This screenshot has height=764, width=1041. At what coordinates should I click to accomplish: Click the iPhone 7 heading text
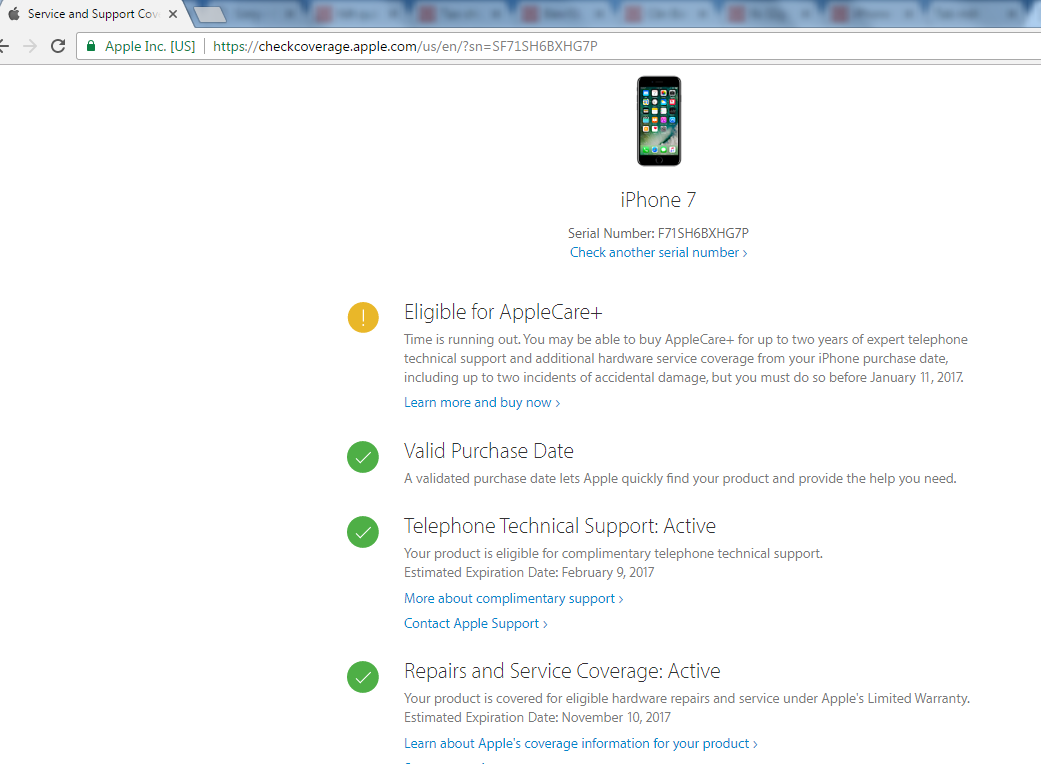(x=658, y=200)
